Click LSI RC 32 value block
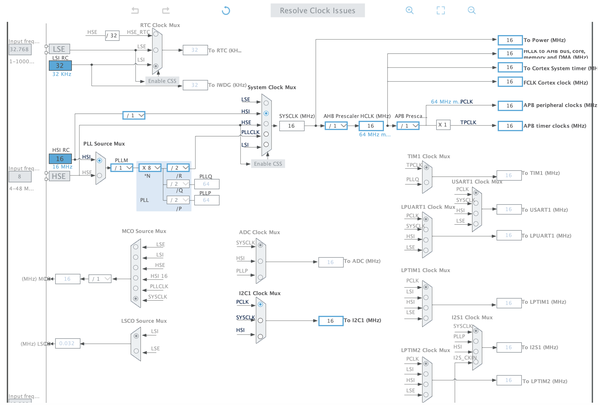The width and height of the screenshot is (600, 405). (60, 65)
